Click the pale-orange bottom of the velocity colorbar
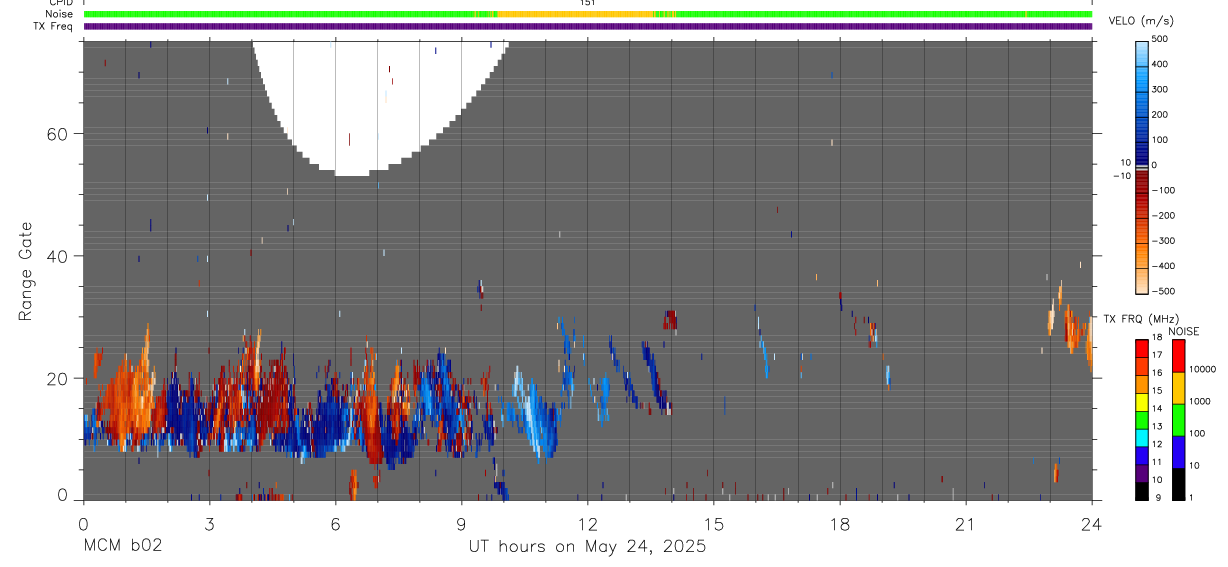This screenshot has height=567, width=1228. point(1142,279)
